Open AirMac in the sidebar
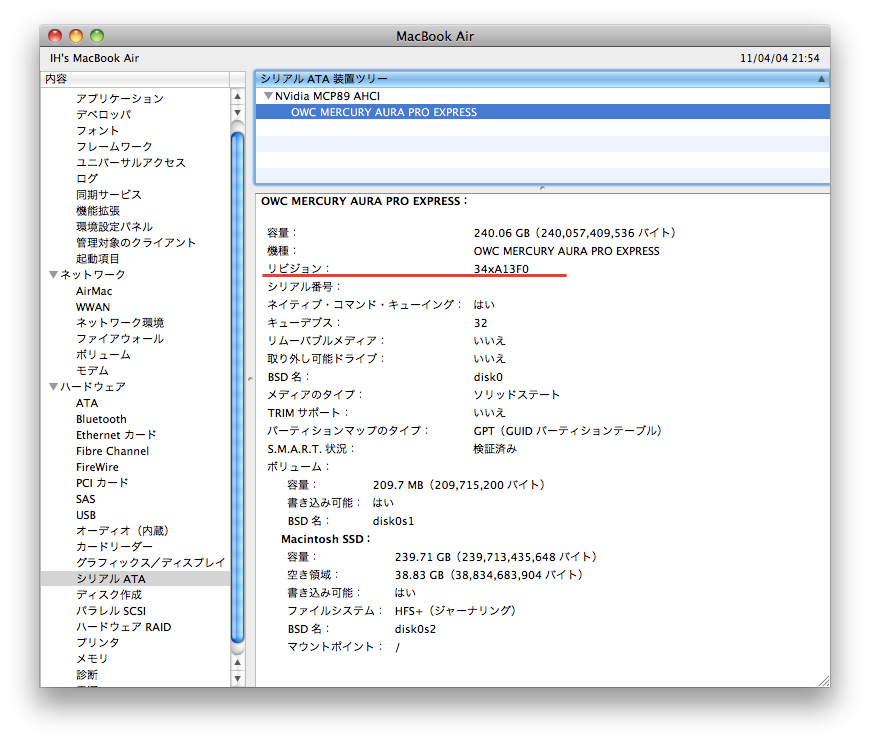The width and height of the screenshot is (870, 742). click(94, 291)
